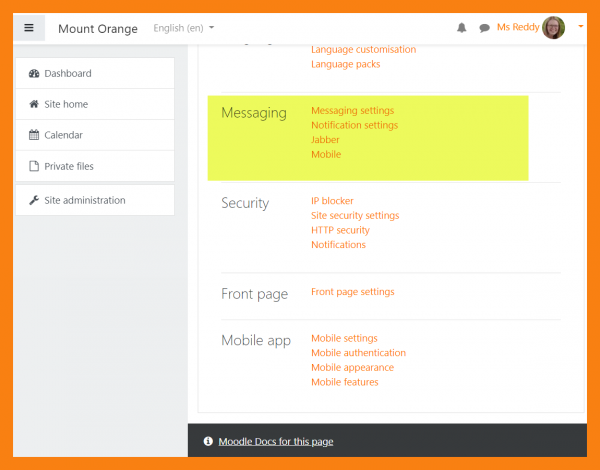
Task: Expand the English (en) language dropdown
Action: click(x=183, y=28)
